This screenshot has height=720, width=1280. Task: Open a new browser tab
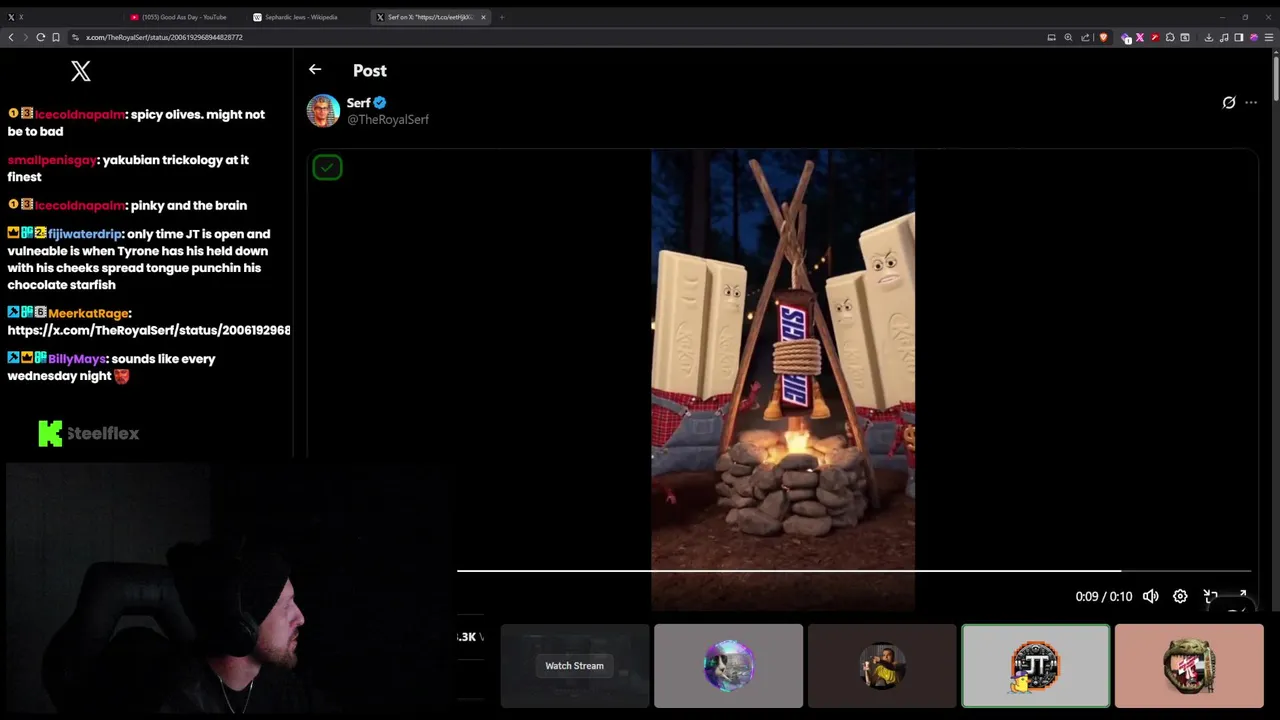coord(502,17)
